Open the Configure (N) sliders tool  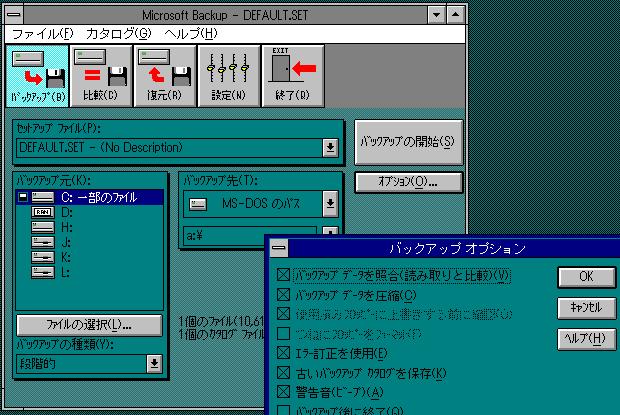coord(229,75)
